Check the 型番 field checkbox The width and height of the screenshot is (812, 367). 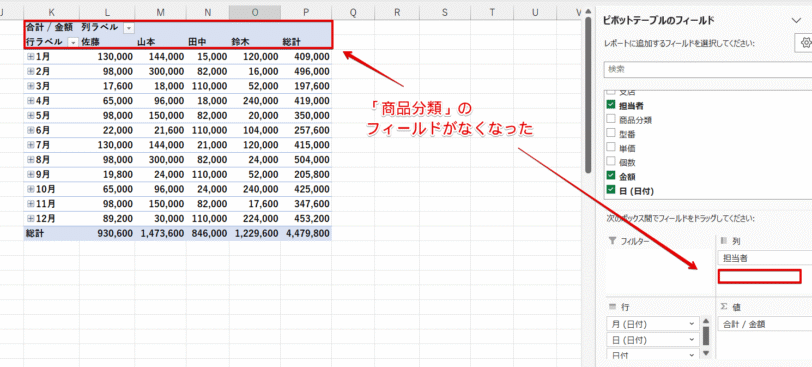[611, 134]
